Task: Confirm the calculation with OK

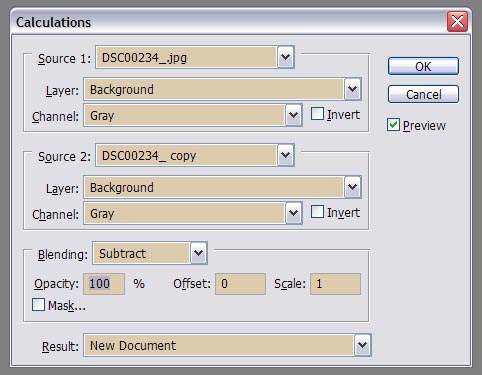Action: click(423, 66)
